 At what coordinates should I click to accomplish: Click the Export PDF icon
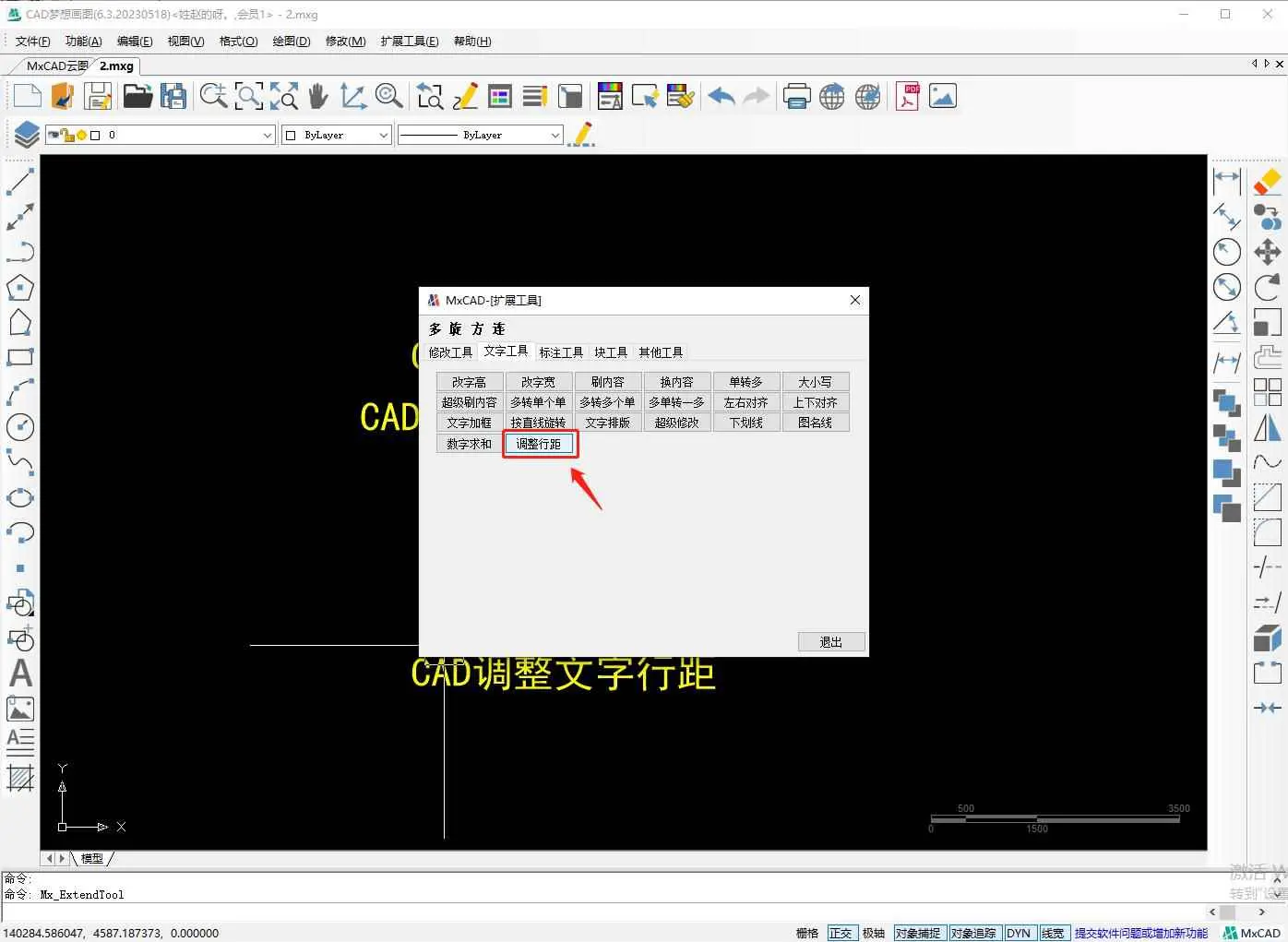tap(908, 96)
